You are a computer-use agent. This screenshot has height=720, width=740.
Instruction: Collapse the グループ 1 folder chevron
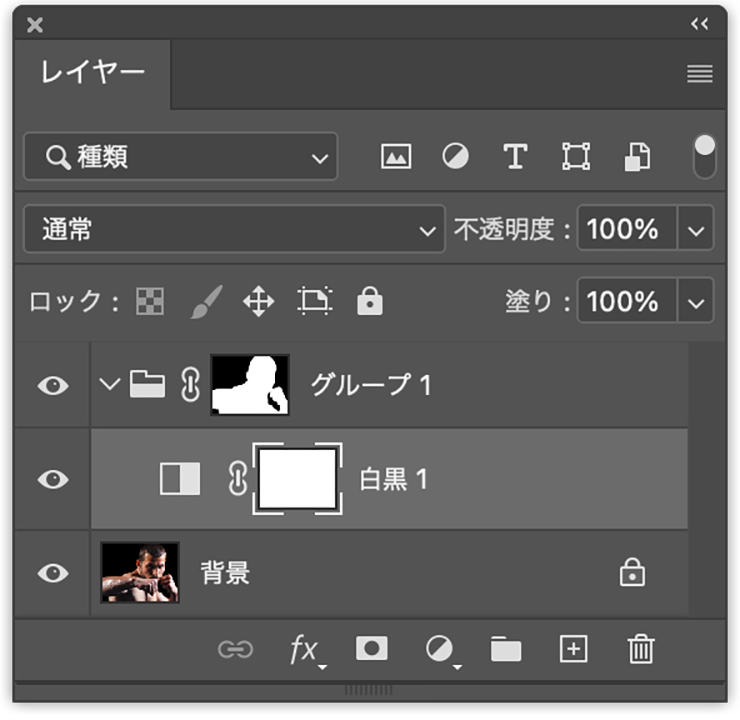click(110, 385)
